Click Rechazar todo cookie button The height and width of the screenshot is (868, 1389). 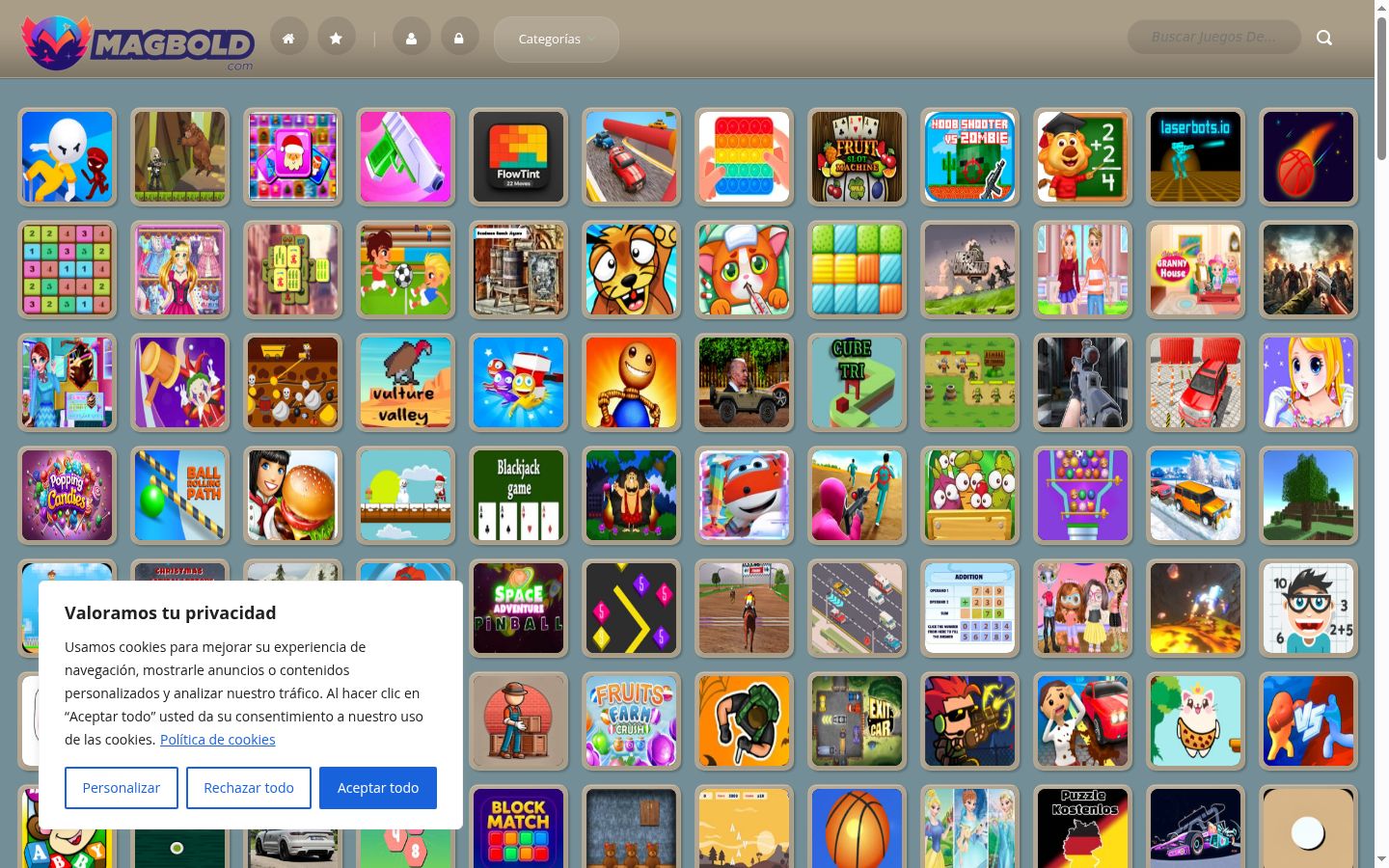point(249,788)
